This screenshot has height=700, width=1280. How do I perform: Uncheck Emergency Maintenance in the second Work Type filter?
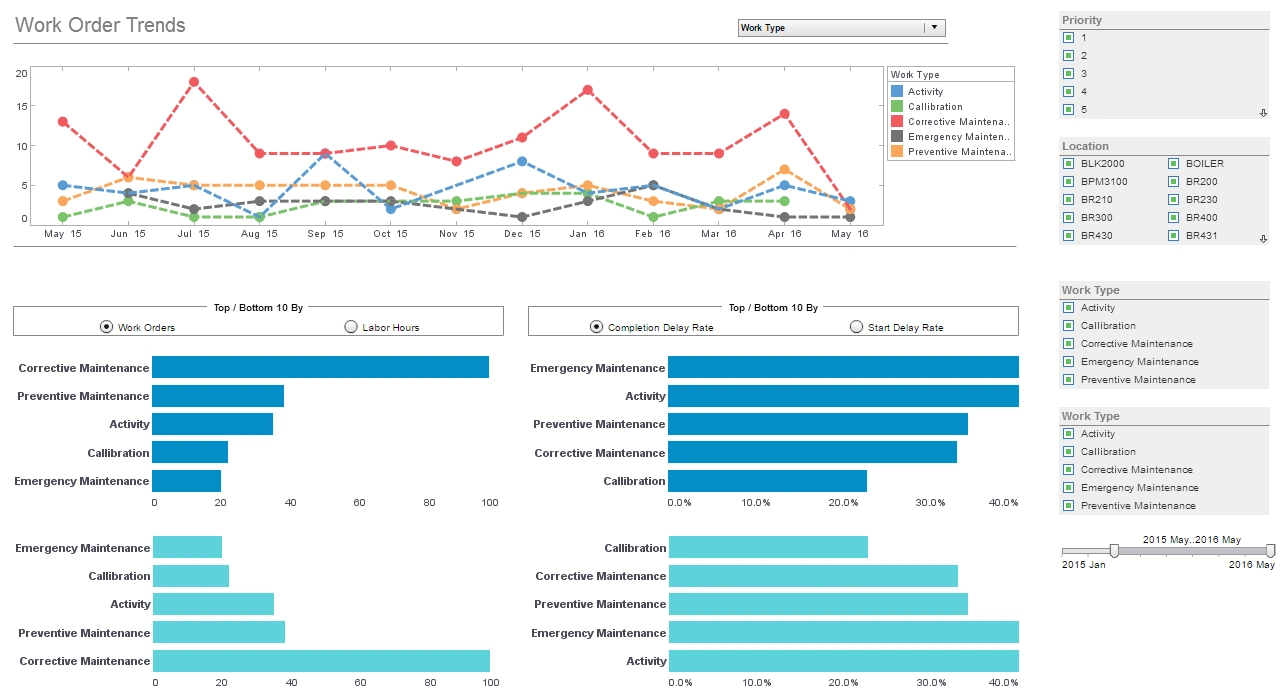1069,487
